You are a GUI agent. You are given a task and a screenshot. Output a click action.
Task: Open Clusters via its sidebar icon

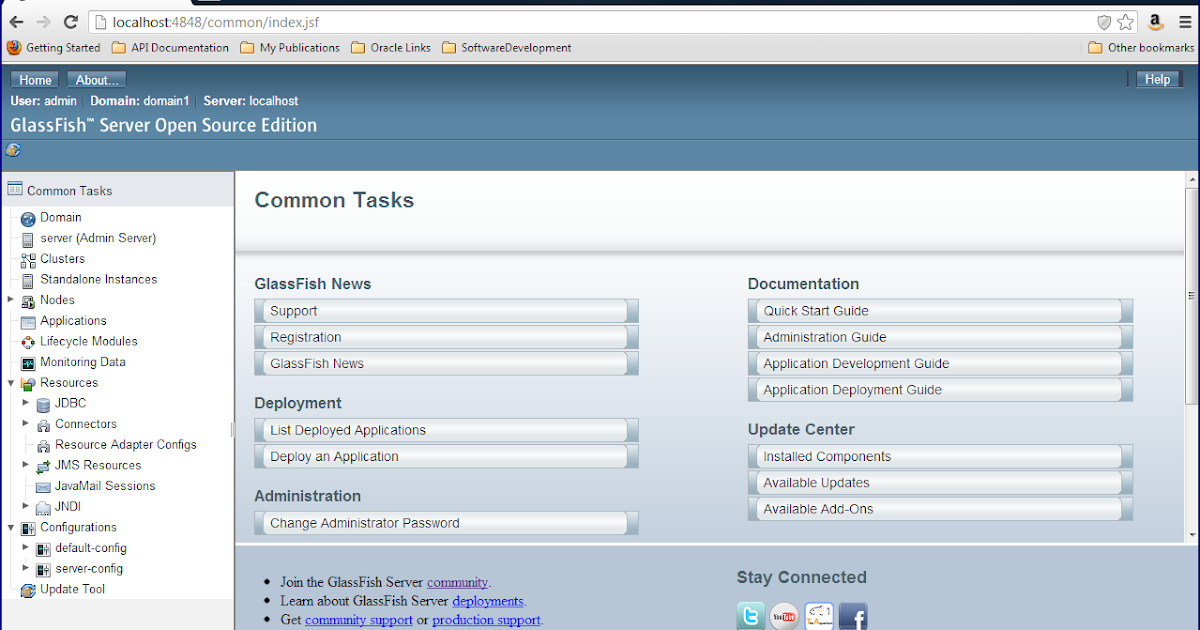(x=26, y=259)
